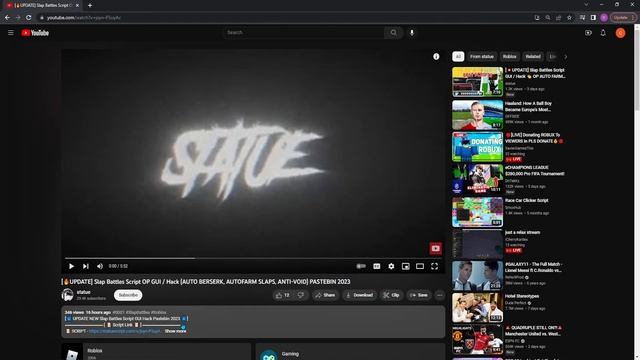Toggle theater mode
The width and height of the screenshot is (640, 360).
tap(420, 266)
